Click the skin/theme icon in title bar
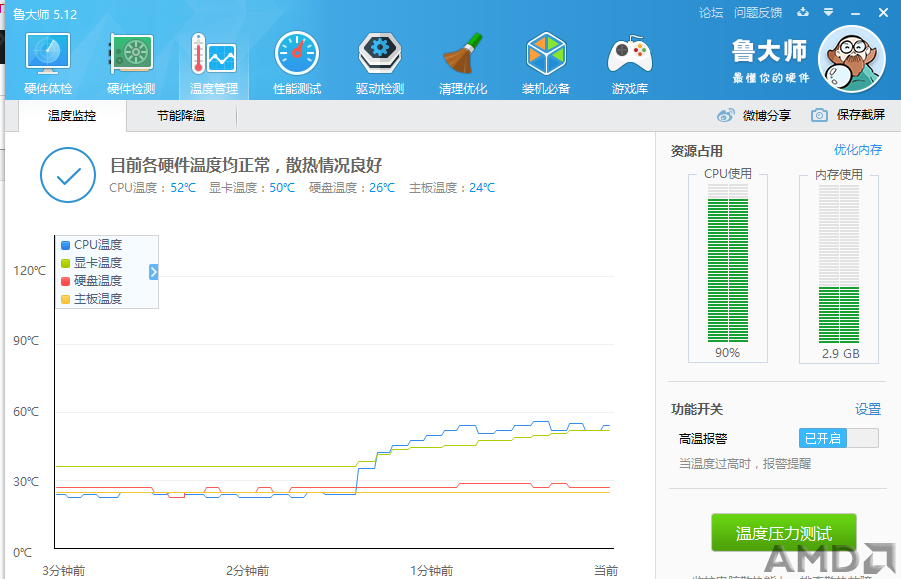Screen dimensions: 901x579 (x=803, y=12)
